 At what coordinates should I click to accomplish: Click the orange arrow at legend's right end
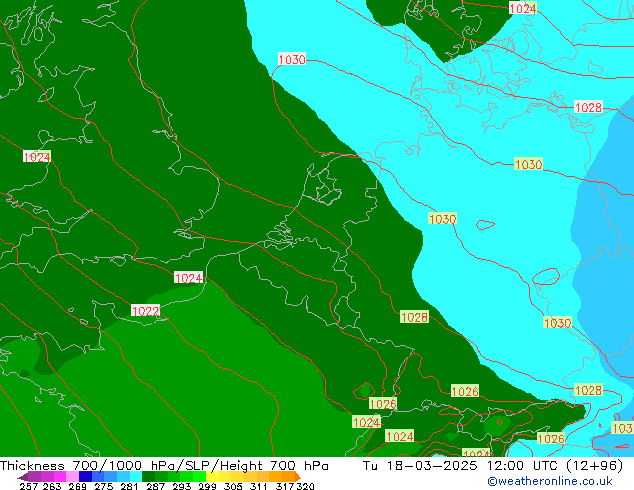(298, 477)
